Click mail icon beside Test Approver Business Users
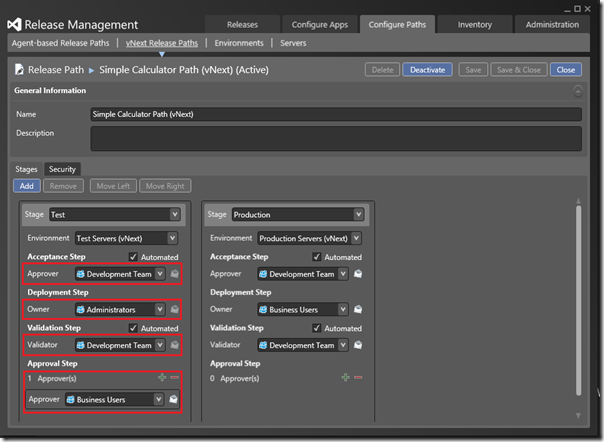This screenshot has height=442, width=604. click(173, 399)
